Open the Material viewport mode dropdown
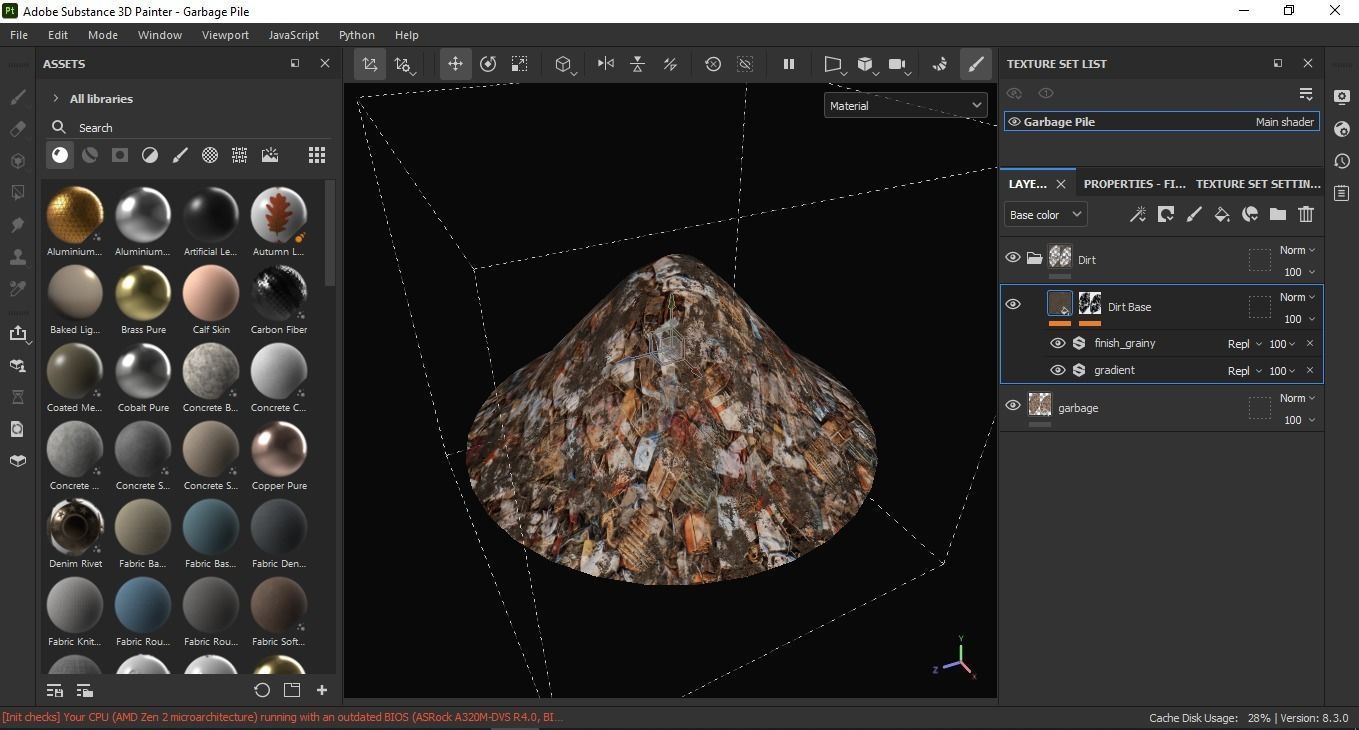 pyautogui.click(x=906, y=105)
